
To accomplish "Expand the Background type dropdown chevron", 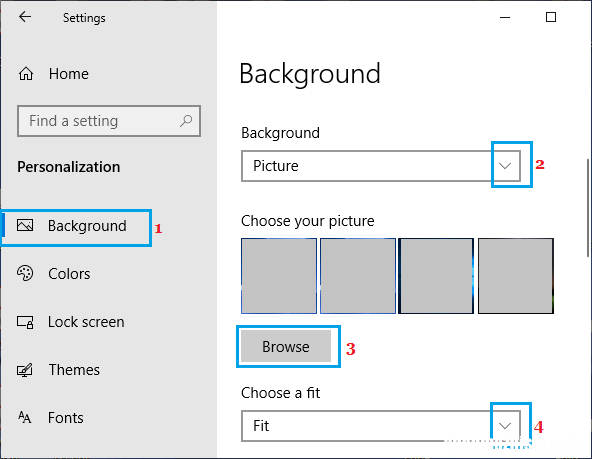I will (x=505, y=166).
